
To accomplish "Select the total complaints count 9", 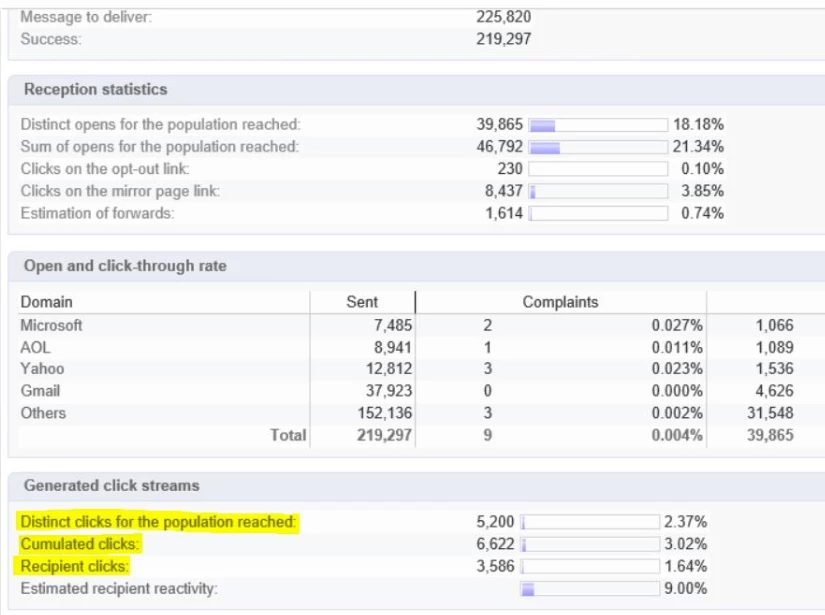I will 488,435.
